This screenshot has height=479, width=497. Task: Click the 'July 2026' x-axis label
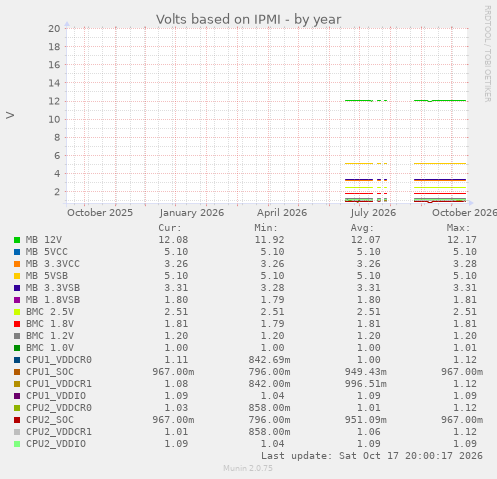click(x=373, y=213)
